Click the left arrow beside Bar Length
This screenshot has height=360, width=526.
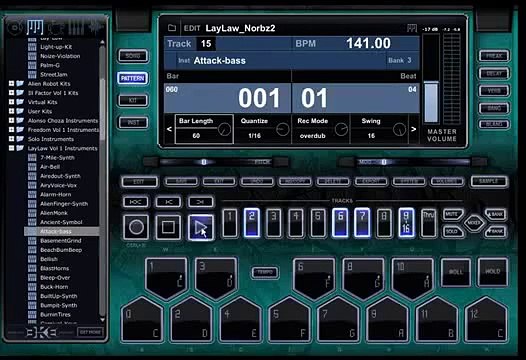(x=169, y=129)
